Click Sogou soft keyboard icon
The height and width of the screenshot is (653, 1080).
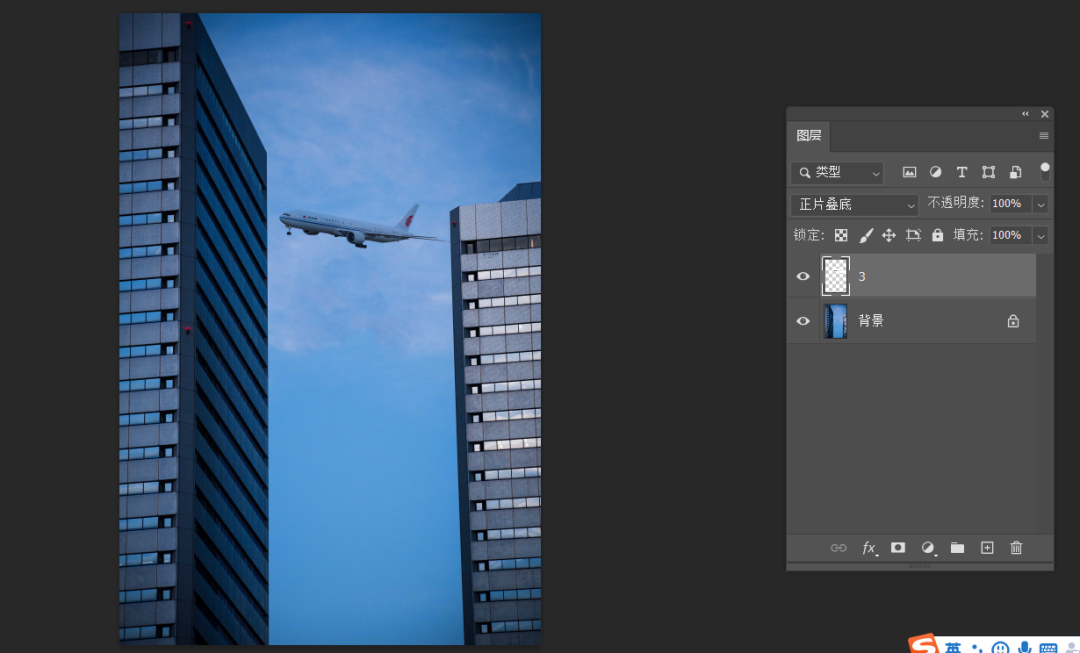click(1048, 648)
